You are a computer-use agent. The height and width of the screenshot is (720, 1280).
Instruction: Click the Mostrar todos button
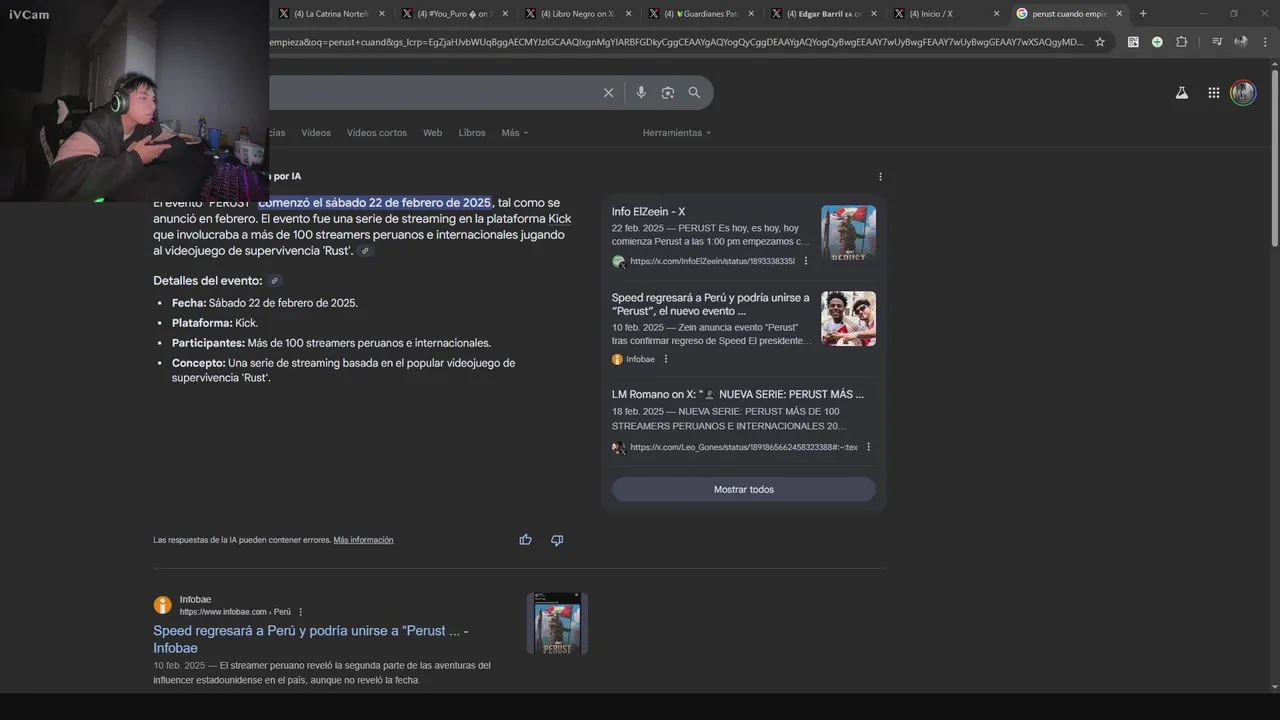744,490
